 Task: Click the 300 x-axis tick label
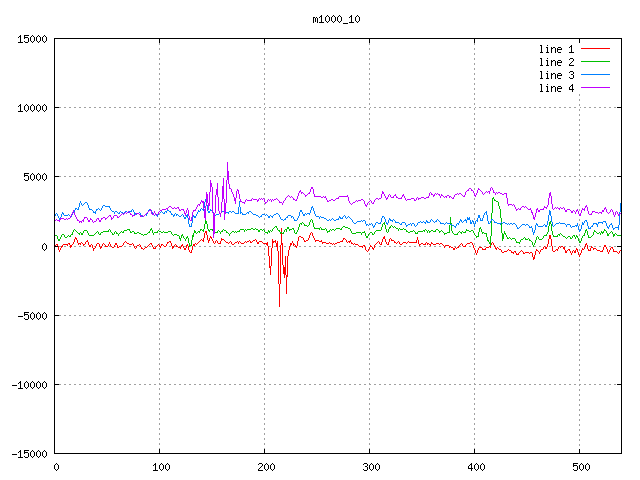point(370,467)
